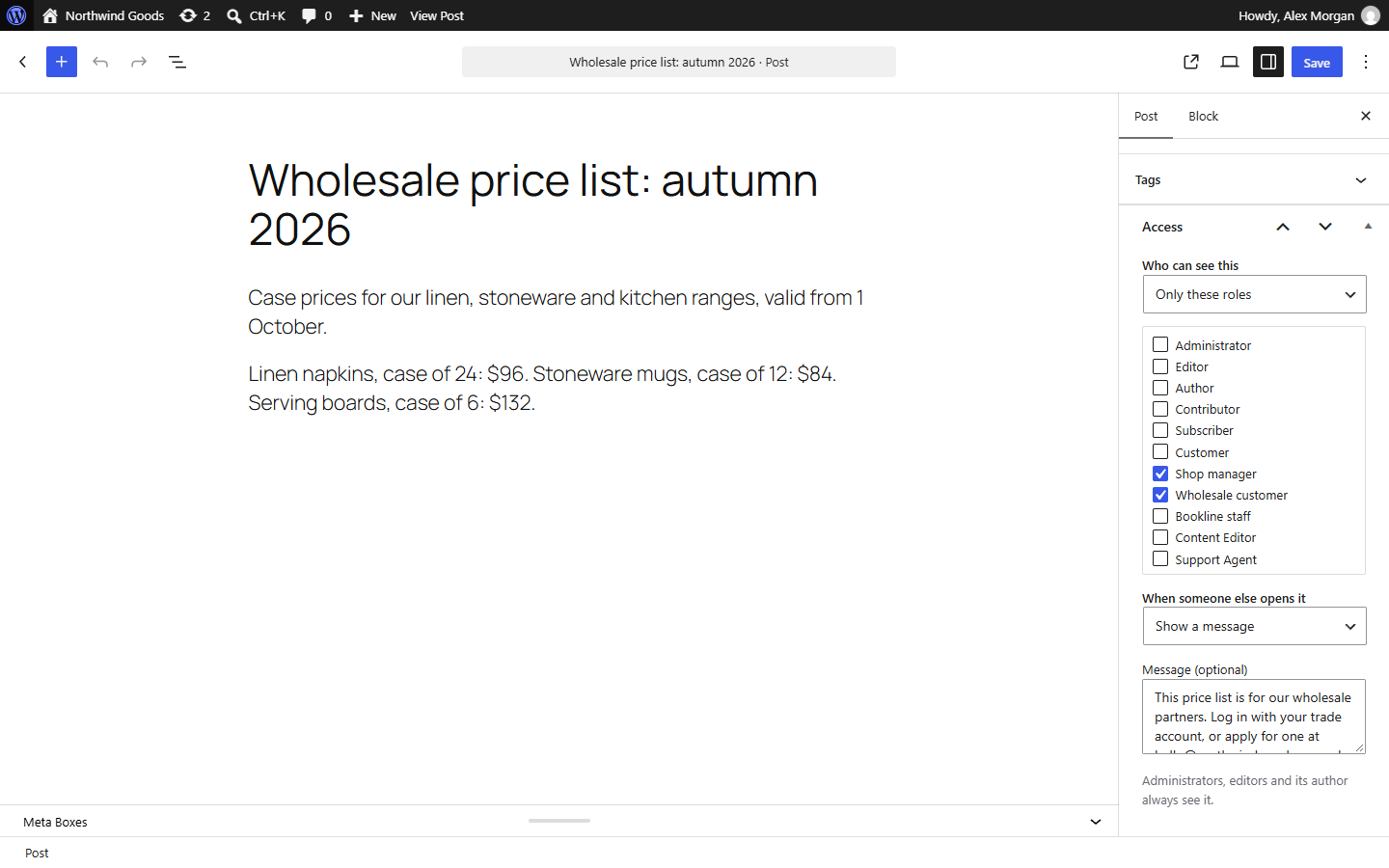Image resolution: width=1389 pixels, height=868 pixels.
Task: Open the 'Who can see this' dropdown
Action: click(x=1254, y=294)
